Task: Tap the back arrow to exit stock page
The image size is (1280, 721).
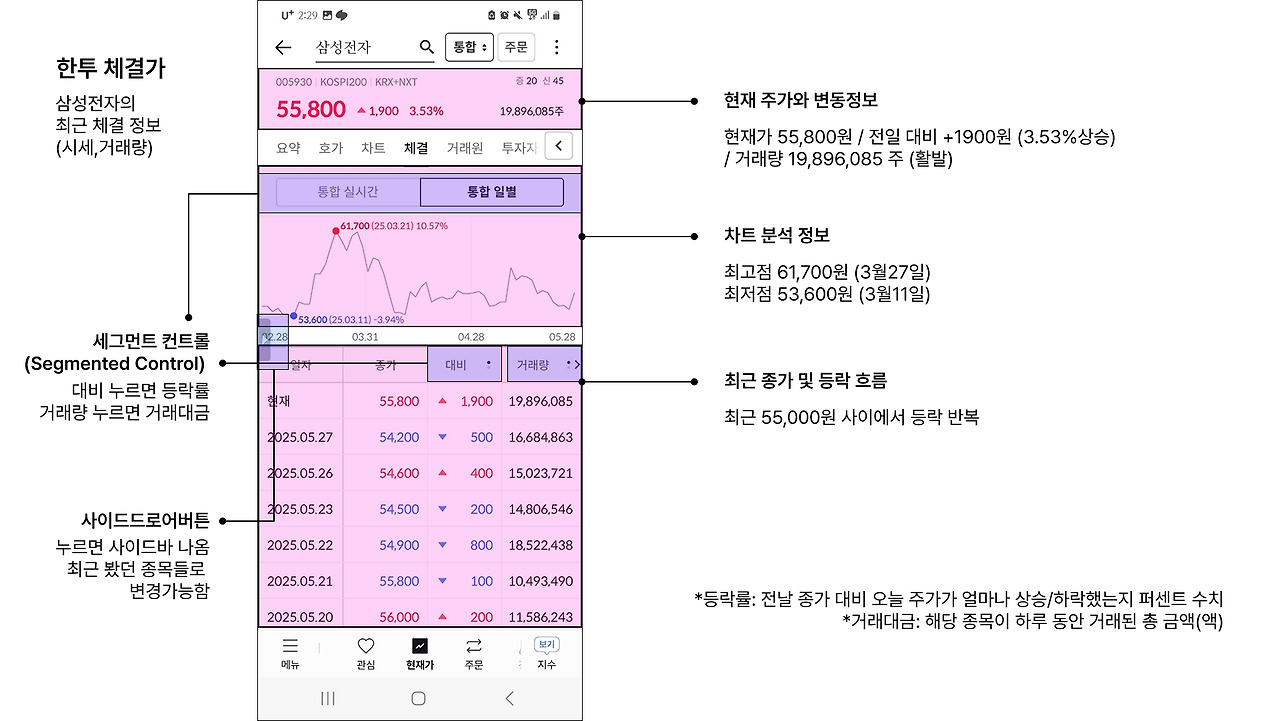Action: (x=283, y=46)
